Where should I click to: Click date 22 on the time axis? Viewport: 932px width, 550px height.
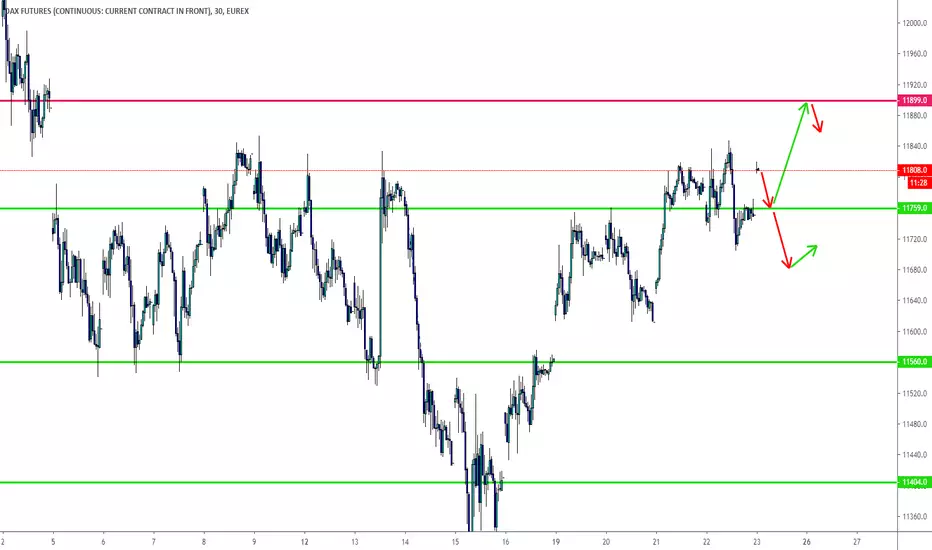pyautogui.click(x=706, y=542)
